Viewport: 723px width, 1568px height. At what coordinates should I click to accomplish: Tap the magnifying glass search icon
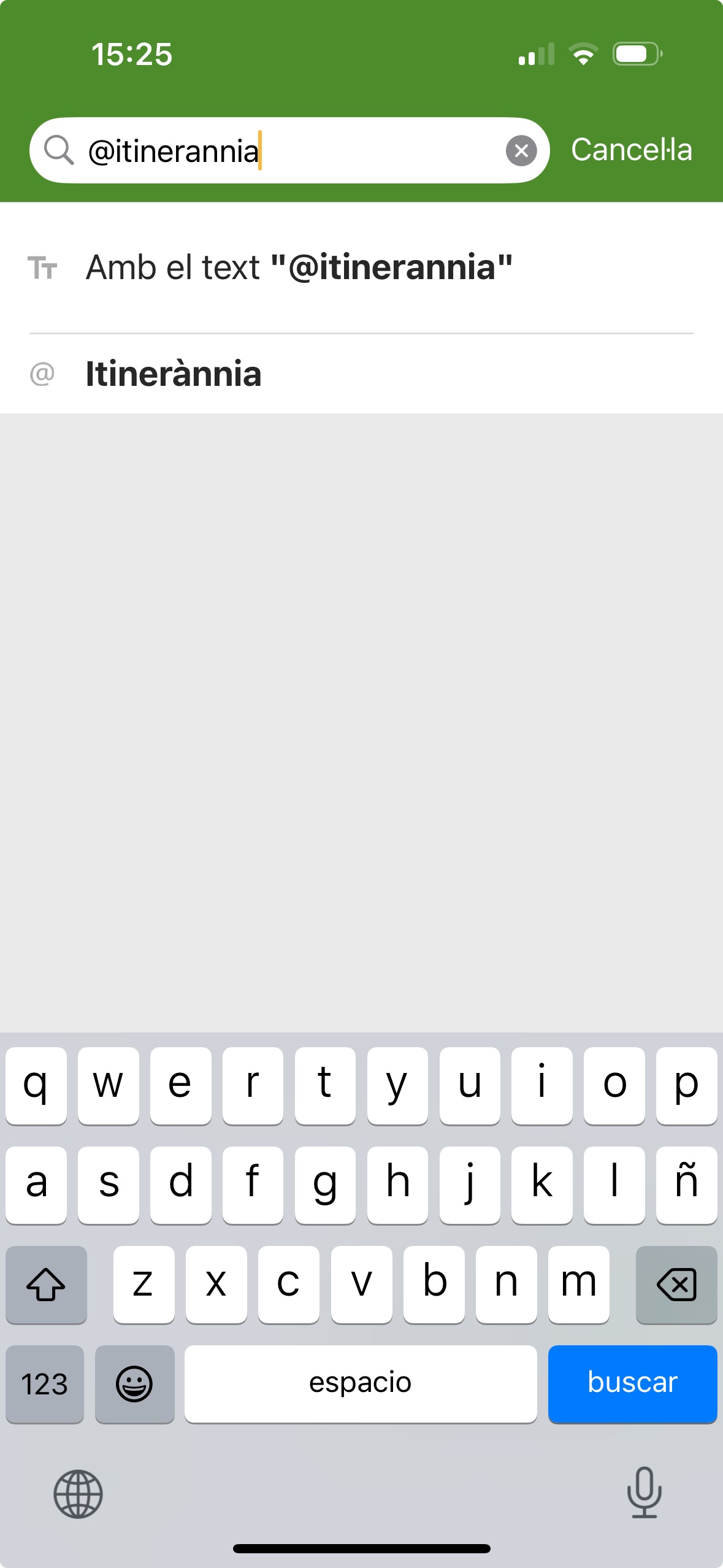pyautogui.click(x=59, y=150)
